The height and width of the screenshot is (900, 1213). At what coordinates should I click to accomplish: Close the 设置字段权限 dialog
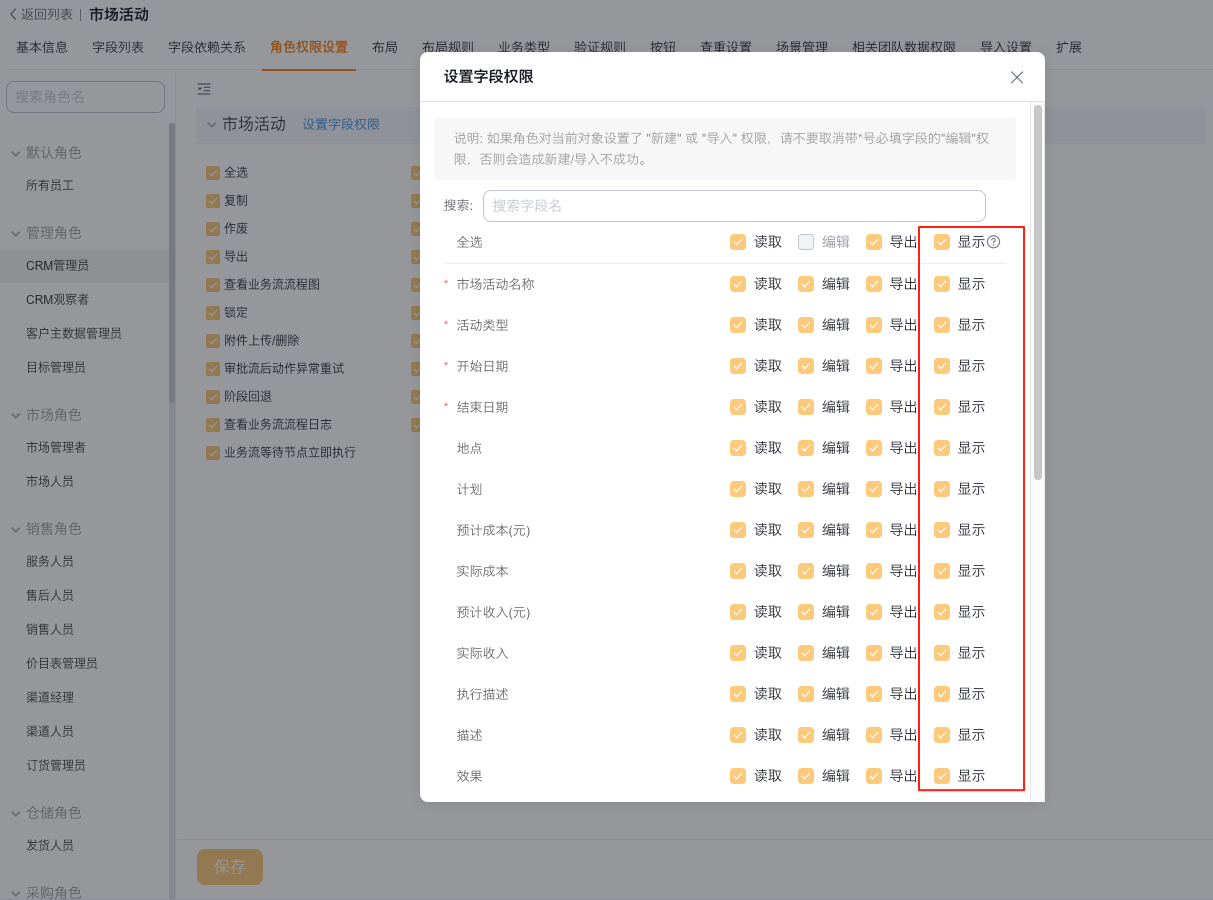click(1017, 77)
